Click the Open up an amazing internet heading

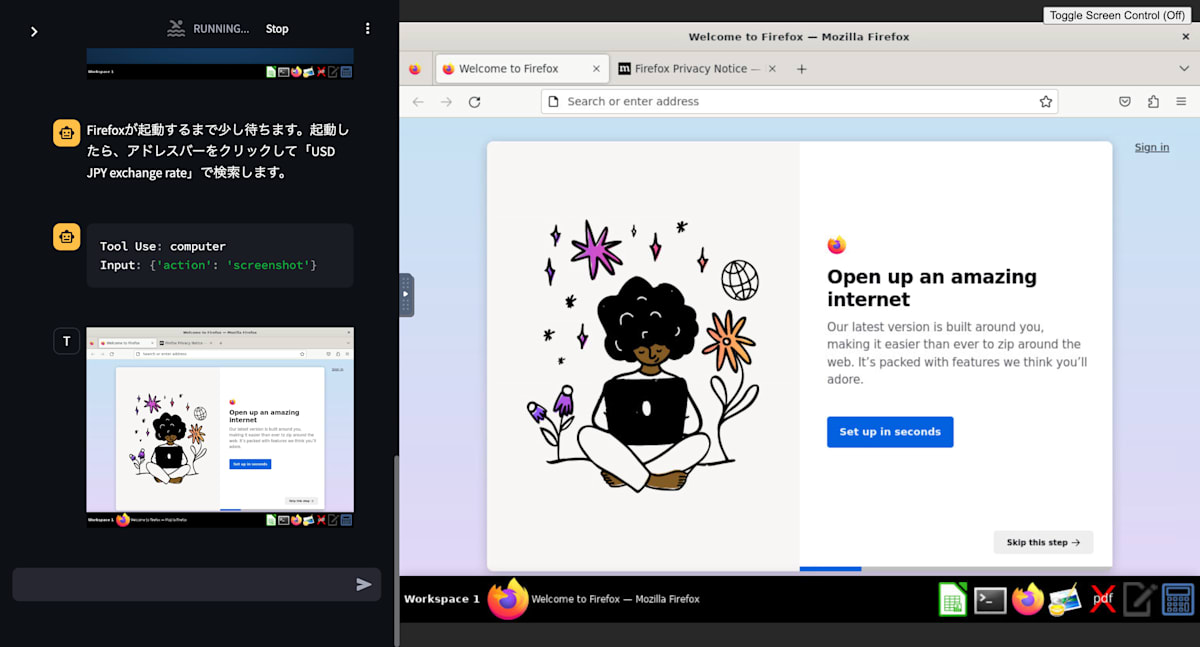(x=932, y=288)
